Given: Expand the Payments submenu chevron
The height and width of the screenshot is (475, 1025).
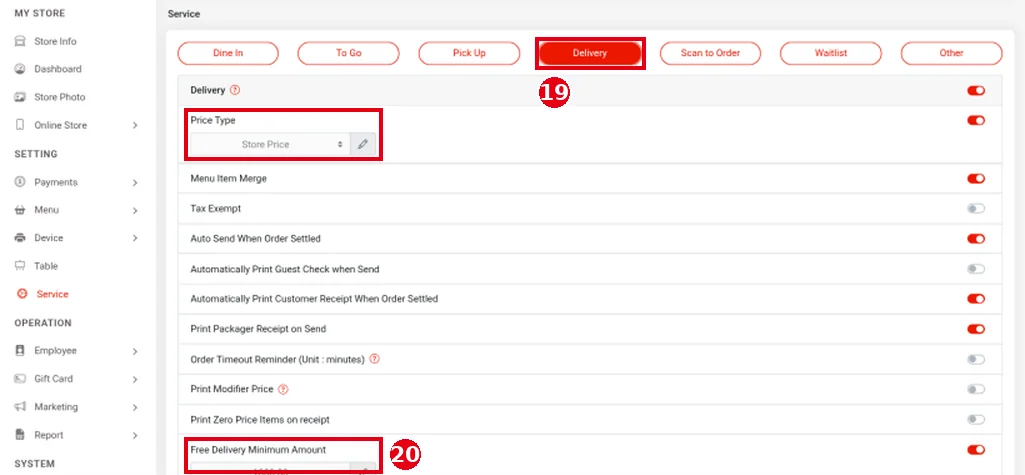Looking at the screenshot, I should click(135, 182).
